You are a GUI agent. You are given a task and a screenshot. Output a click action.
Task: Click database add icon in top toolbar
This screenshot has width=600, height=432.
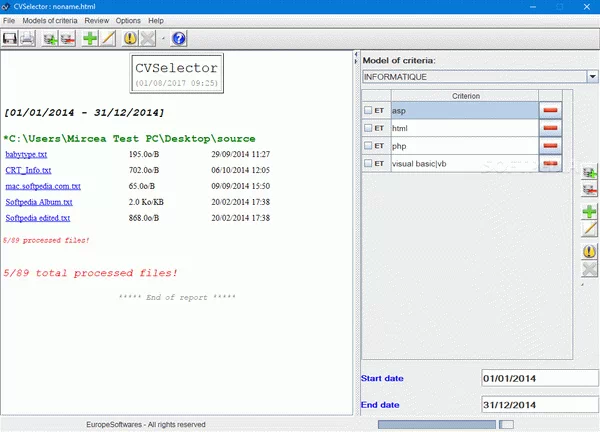(x=50, y=39)
